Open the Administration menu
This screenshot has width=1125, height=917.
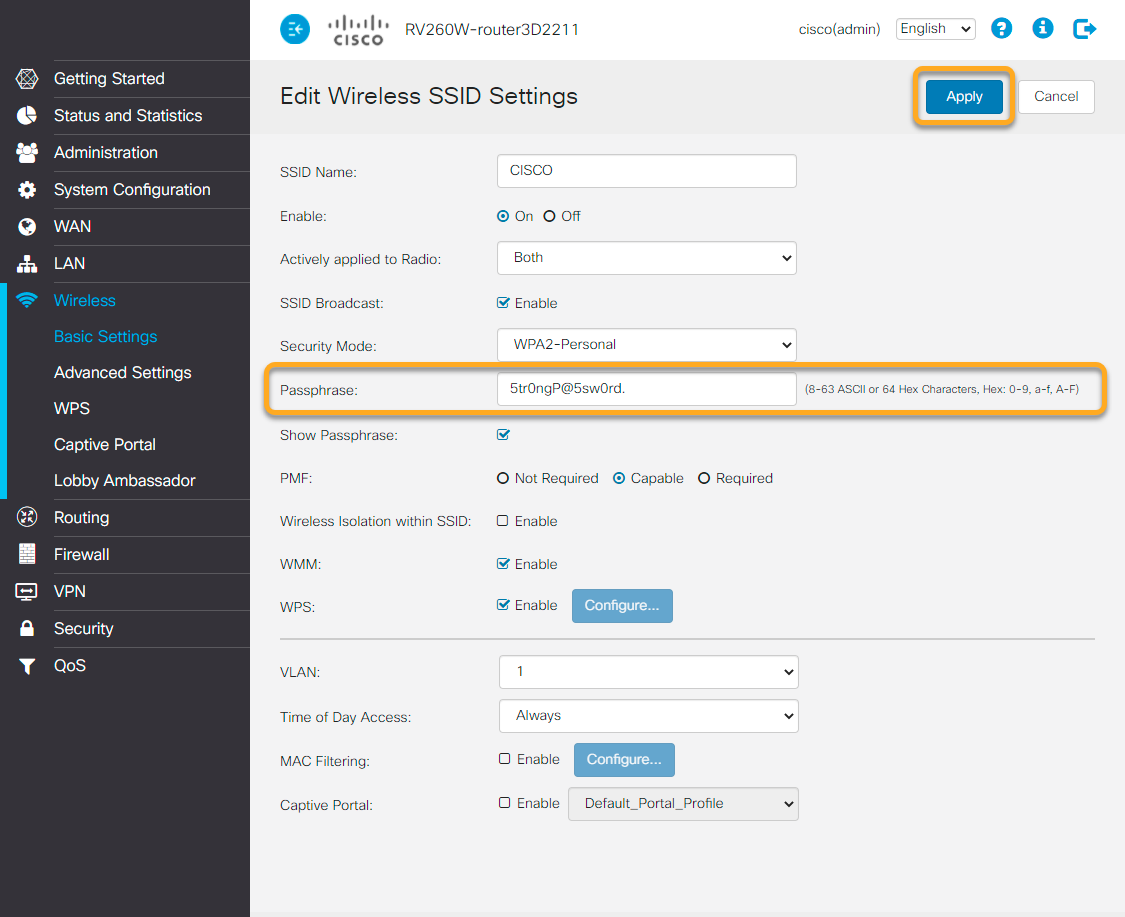tap(105, 153)
